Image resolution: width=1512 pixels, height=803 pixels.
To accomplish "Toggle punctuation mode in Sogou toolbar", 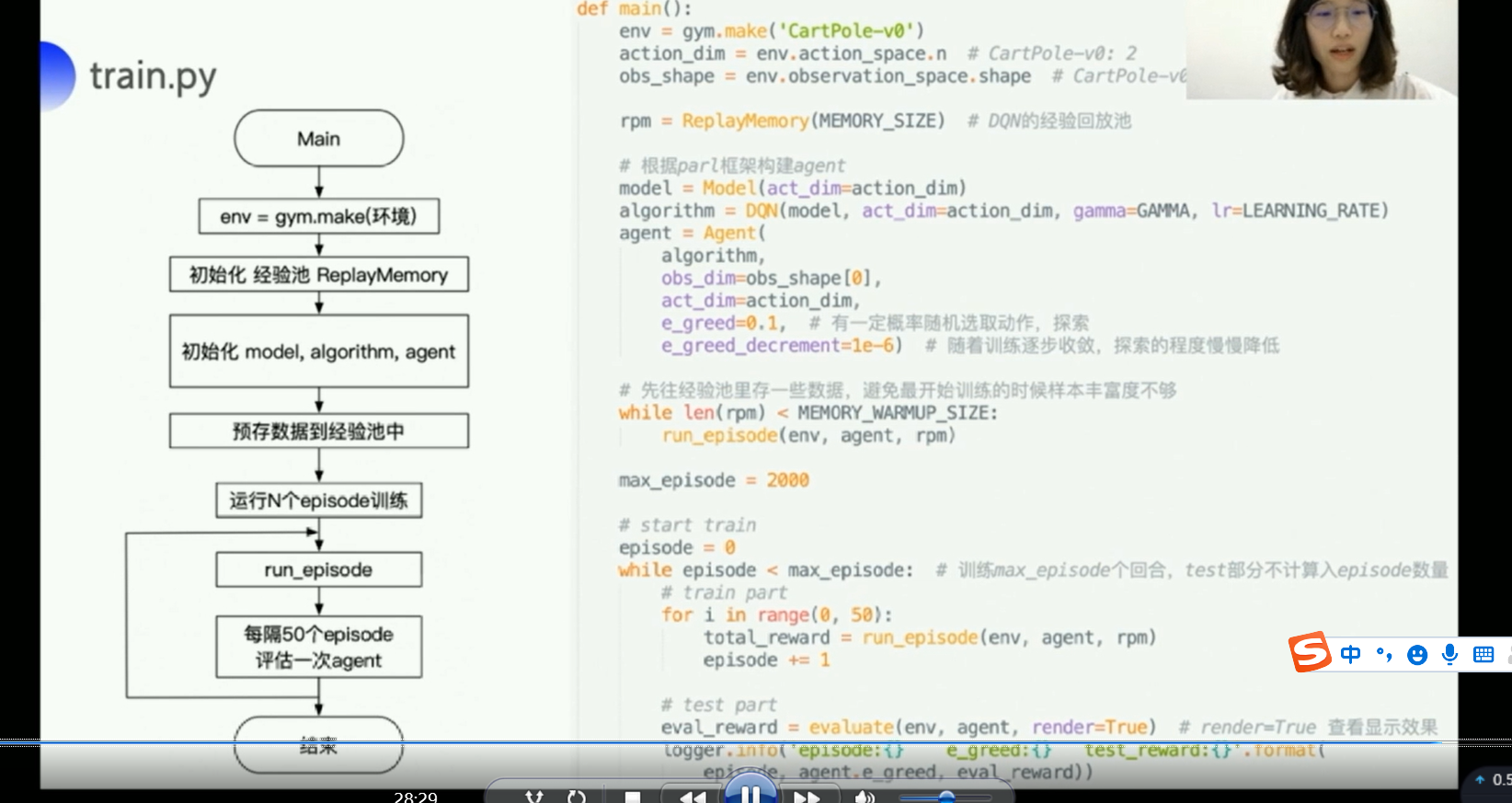I will (x=1384, y=654).
